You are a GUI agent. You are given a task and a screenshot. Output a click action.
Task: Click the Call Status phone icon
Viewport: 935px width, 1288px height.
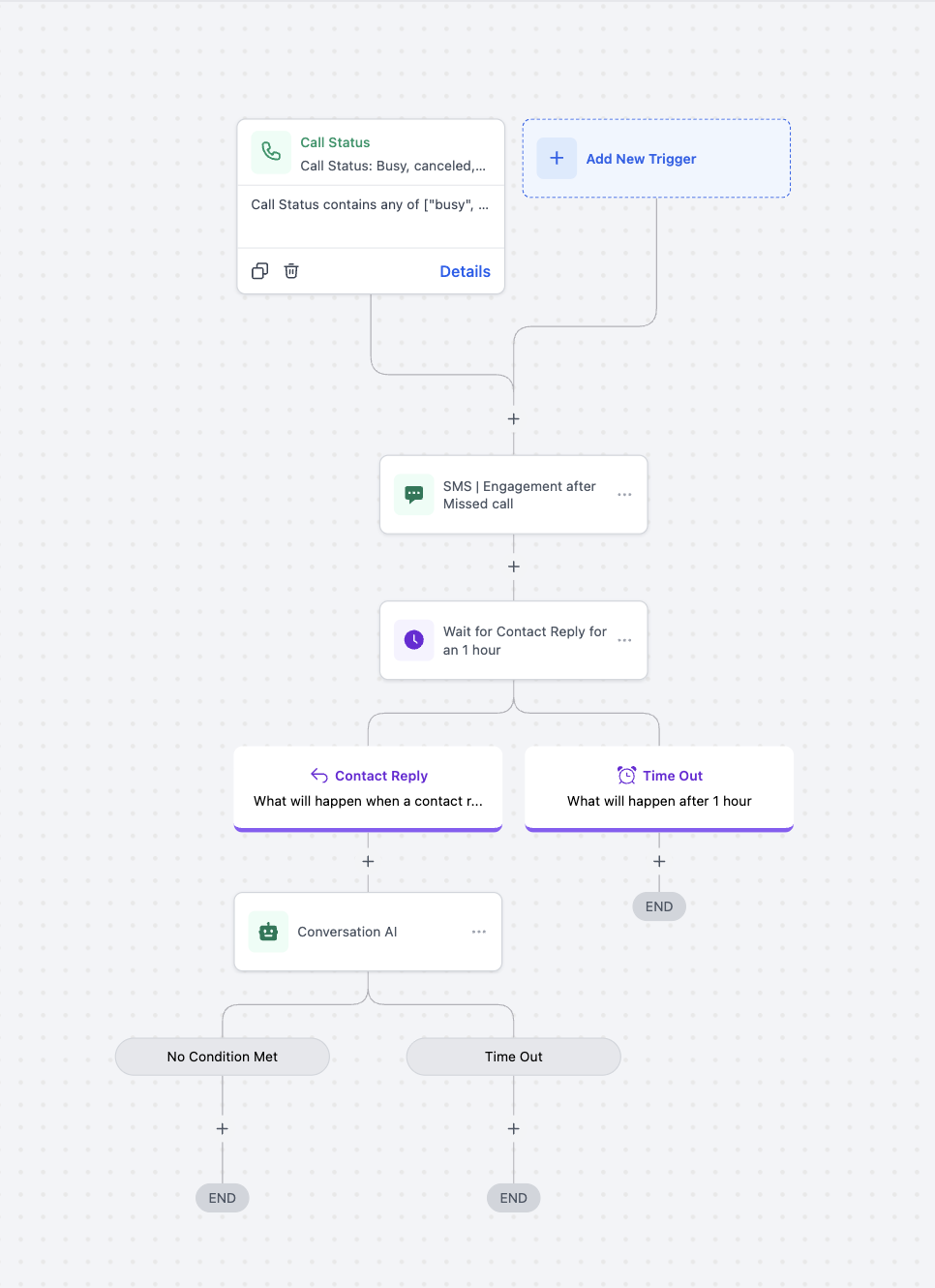tap(270, 153)
